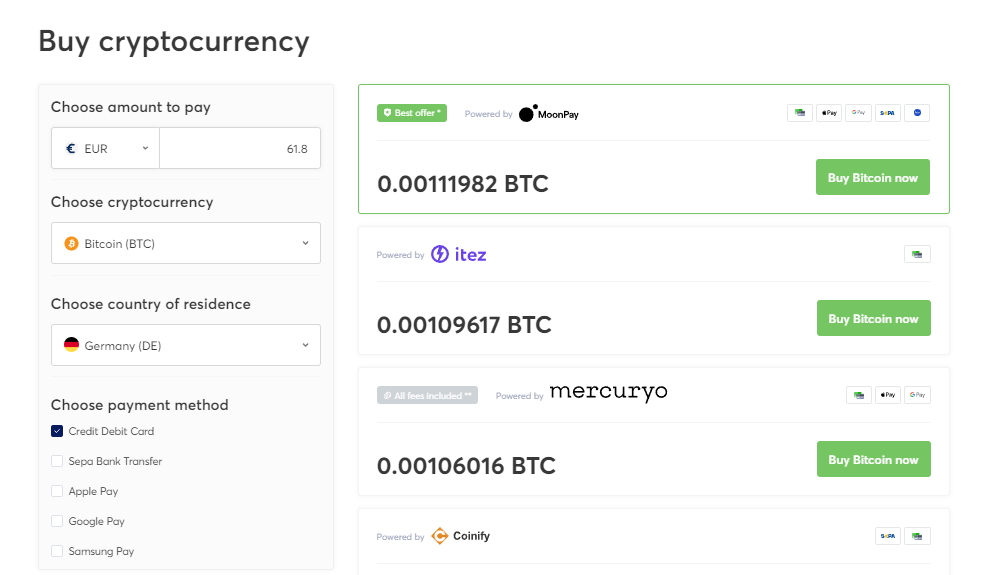
Task: Check the Google Pay payment option
Action: [57, 521]
